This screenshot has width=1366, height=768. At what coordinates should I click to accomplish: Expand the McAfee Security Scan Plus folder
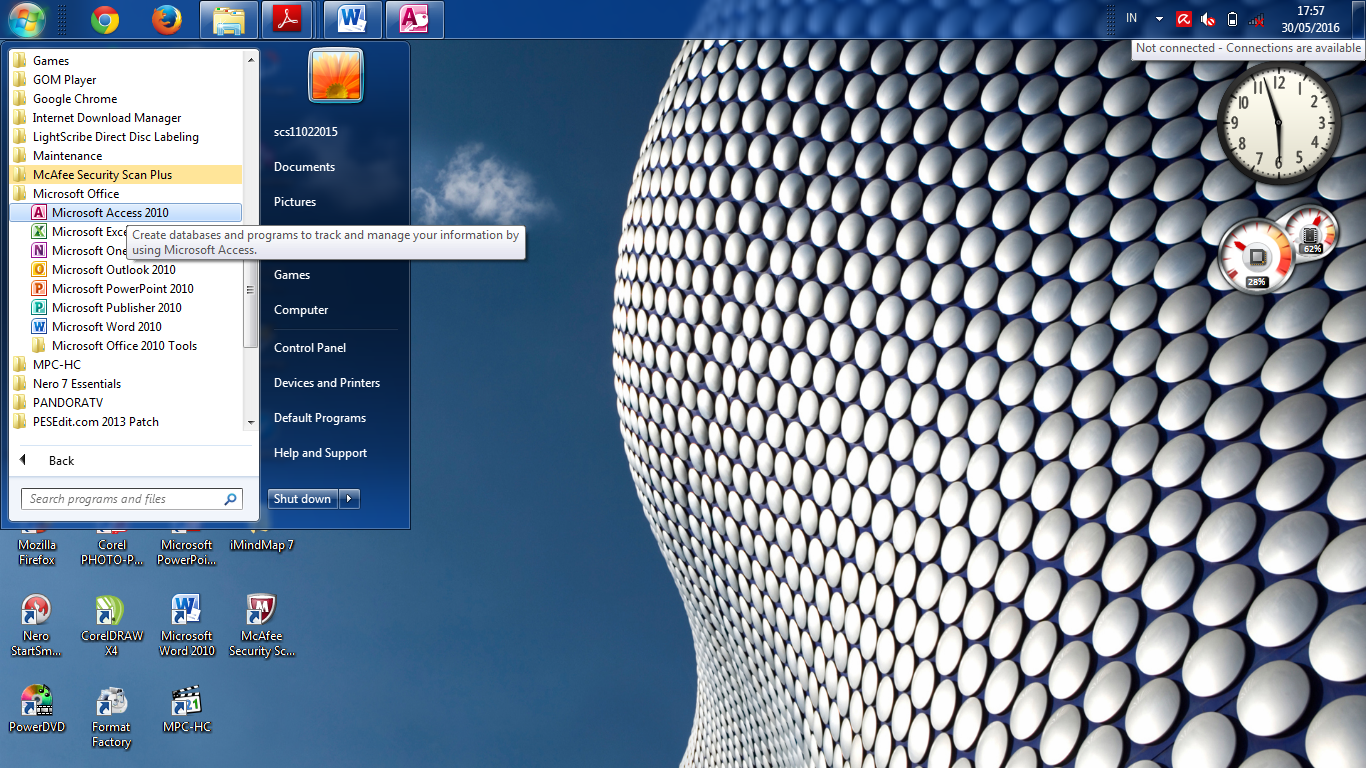(126, 174)
